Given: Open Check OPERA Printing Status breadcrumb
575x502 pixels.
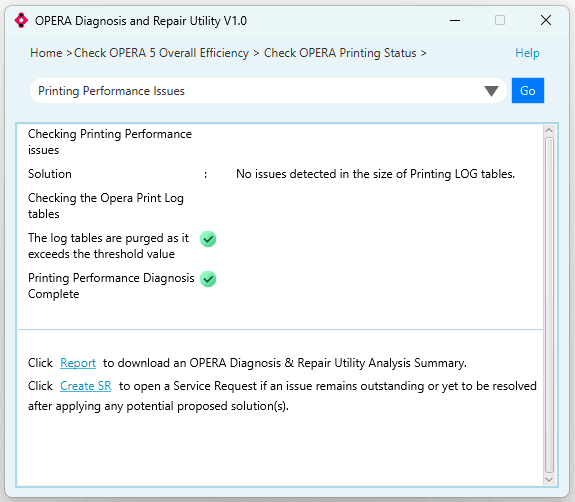Looking at the screenshot, I should [x=340, y=53].
